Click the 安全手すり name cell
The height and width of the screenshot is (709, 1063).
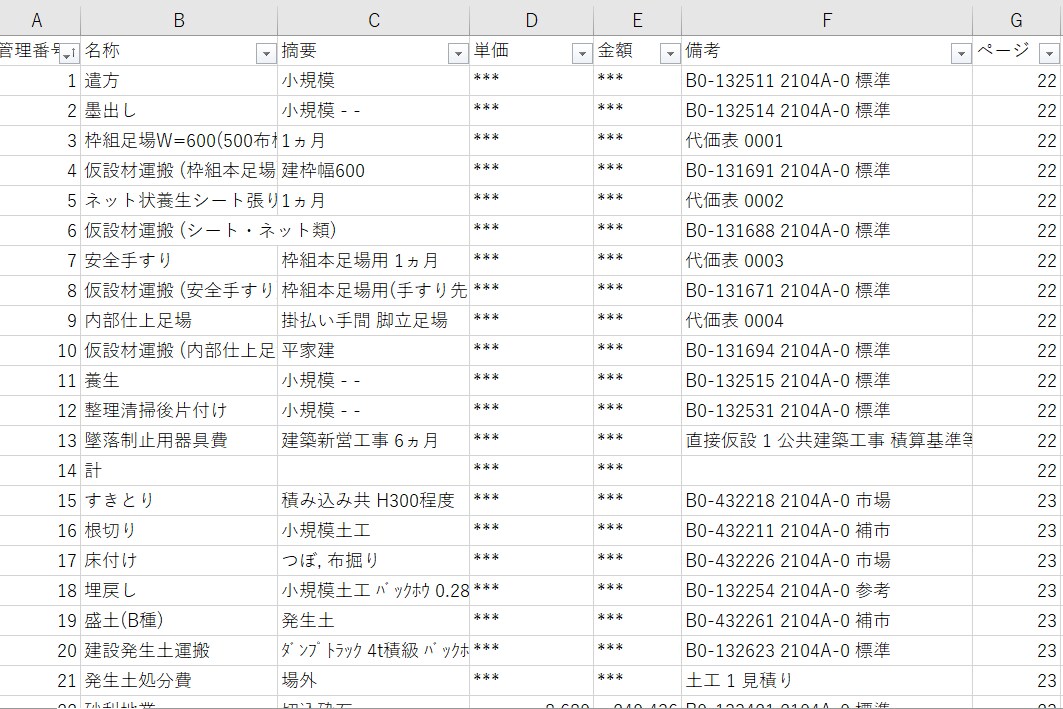coord(179,260)
